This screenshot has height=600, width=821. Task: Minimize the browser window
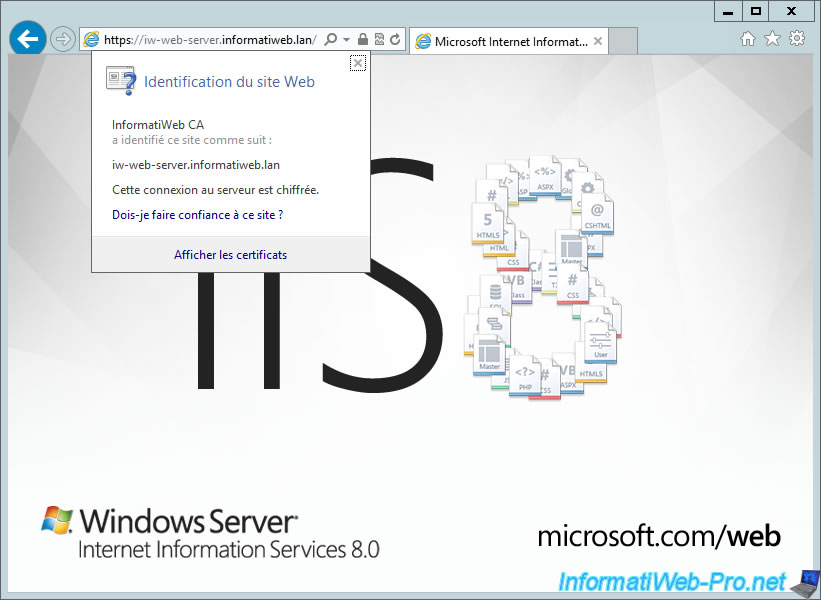coord(728,11)
